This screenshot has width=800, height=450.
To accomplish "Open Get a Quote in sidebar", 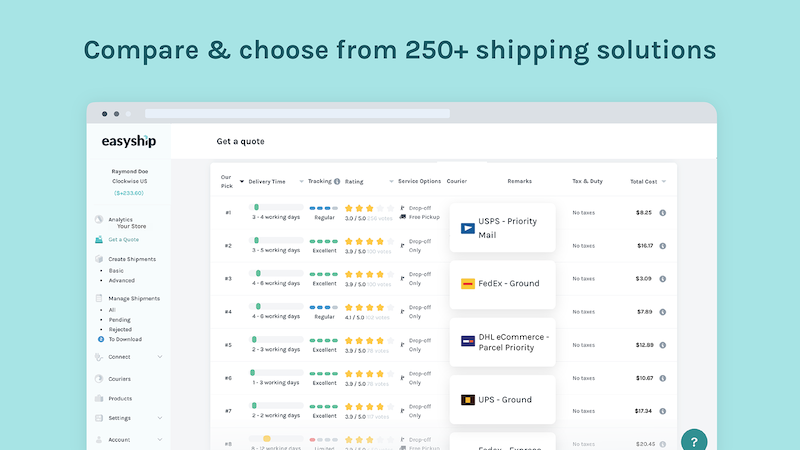I will coord(123,239).
